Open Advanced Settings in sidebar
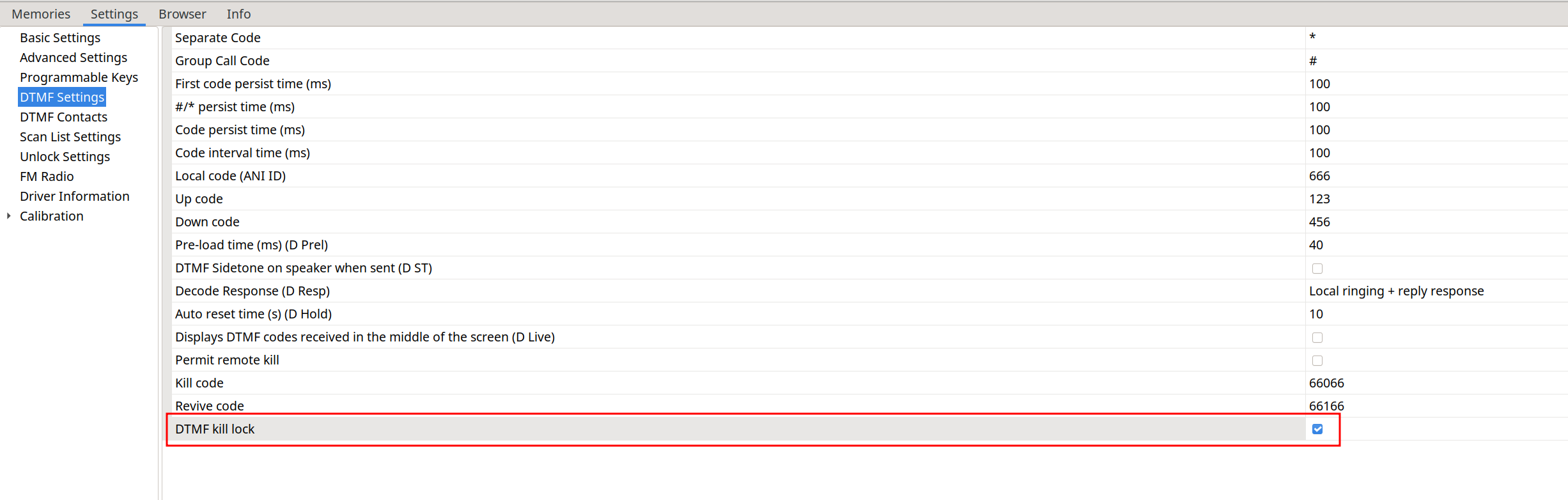This screenshot has width=1568, height=500. click(x=74, y=58)
